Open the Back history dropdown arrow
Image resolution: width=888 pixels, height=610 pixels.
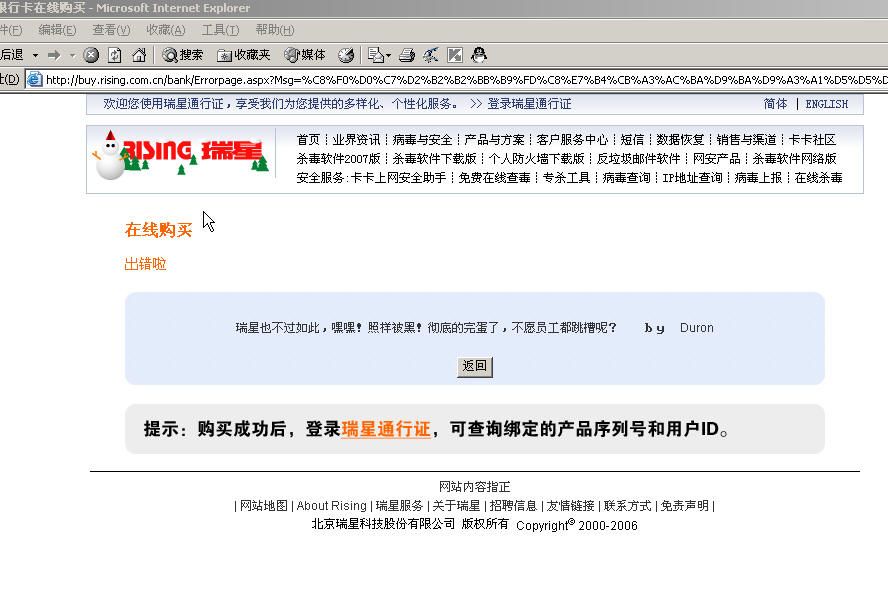[35, 56]
